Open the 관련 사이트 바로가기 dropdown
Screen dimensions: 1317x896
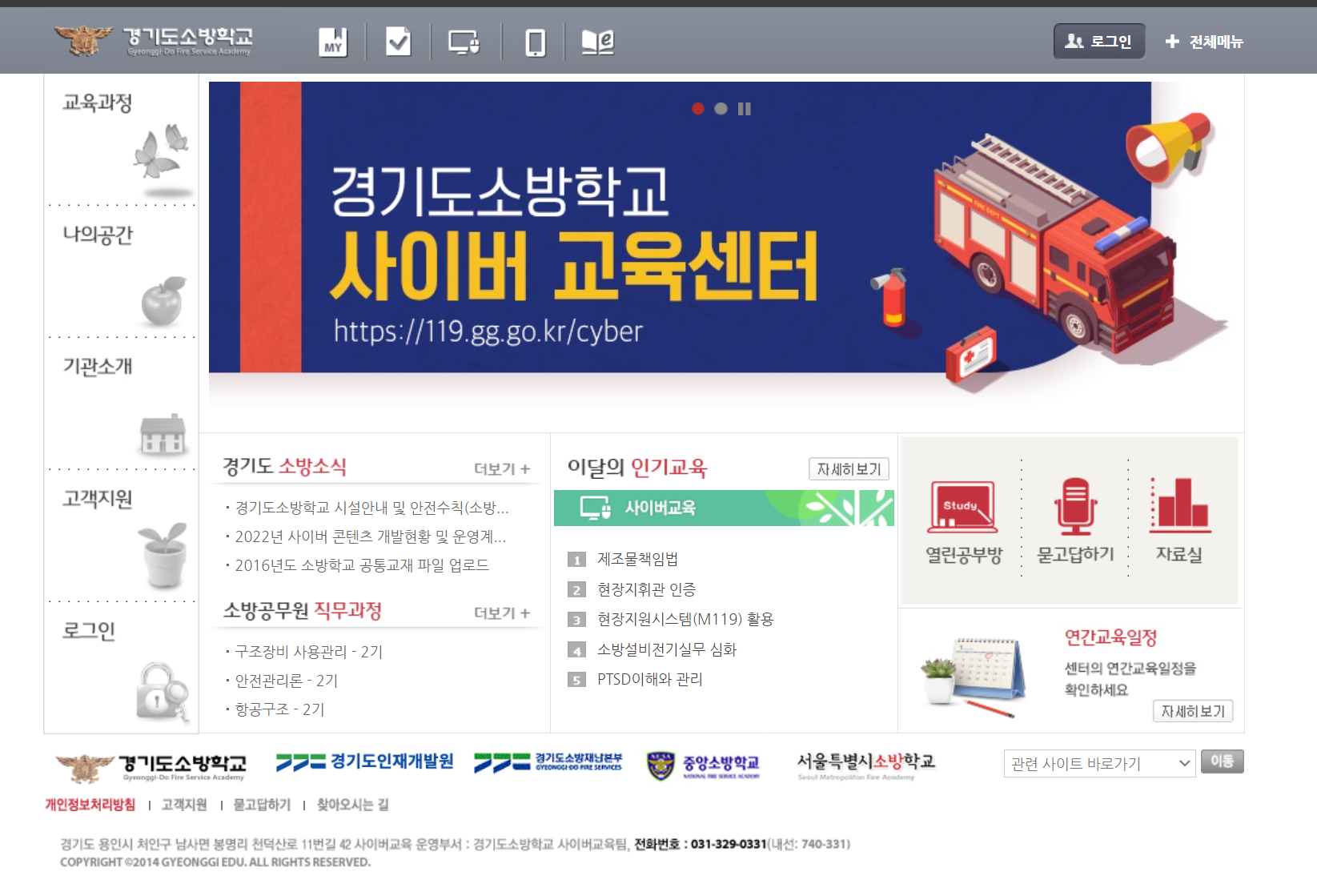click(x=1099, y=763)
